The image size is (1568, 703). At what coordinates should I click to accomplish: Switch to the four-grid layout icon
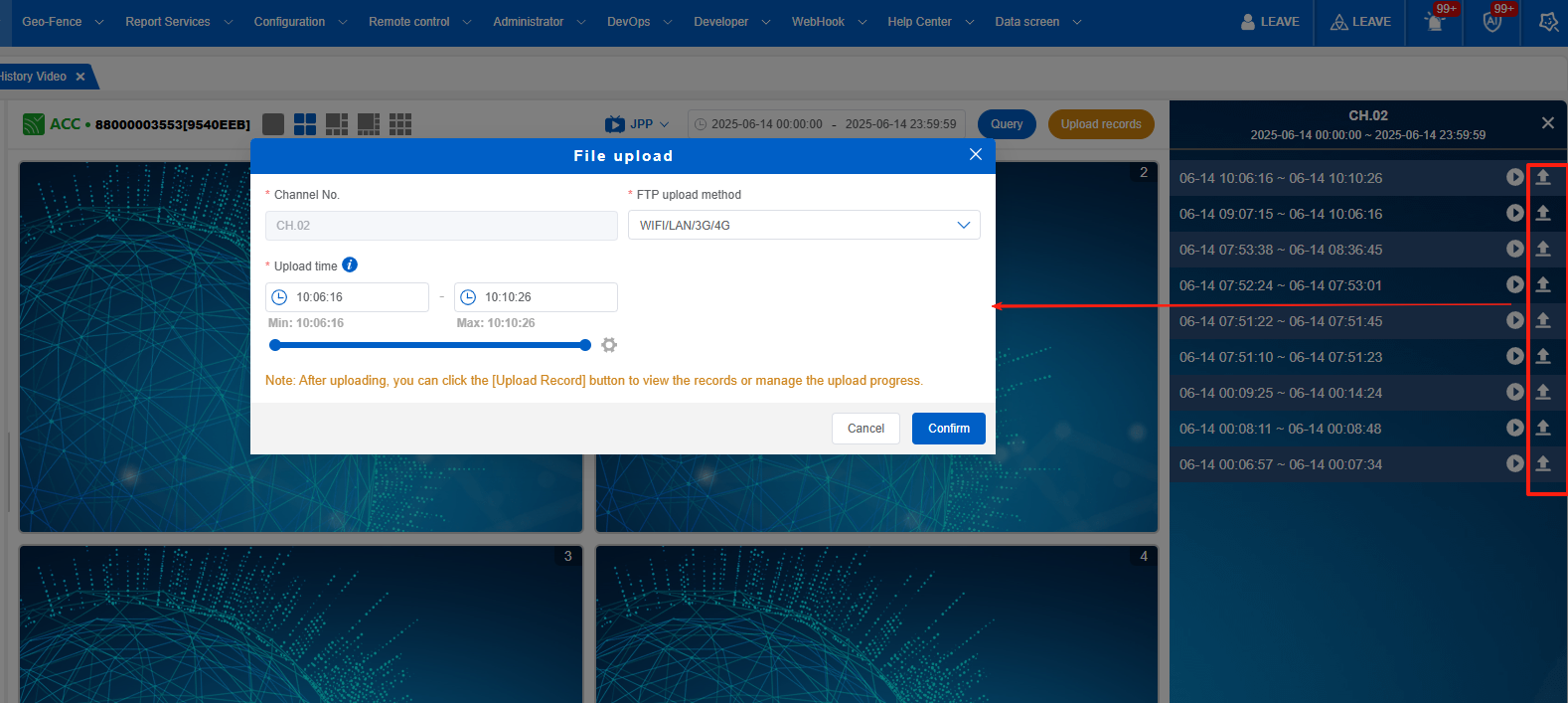tap(305, 124)
